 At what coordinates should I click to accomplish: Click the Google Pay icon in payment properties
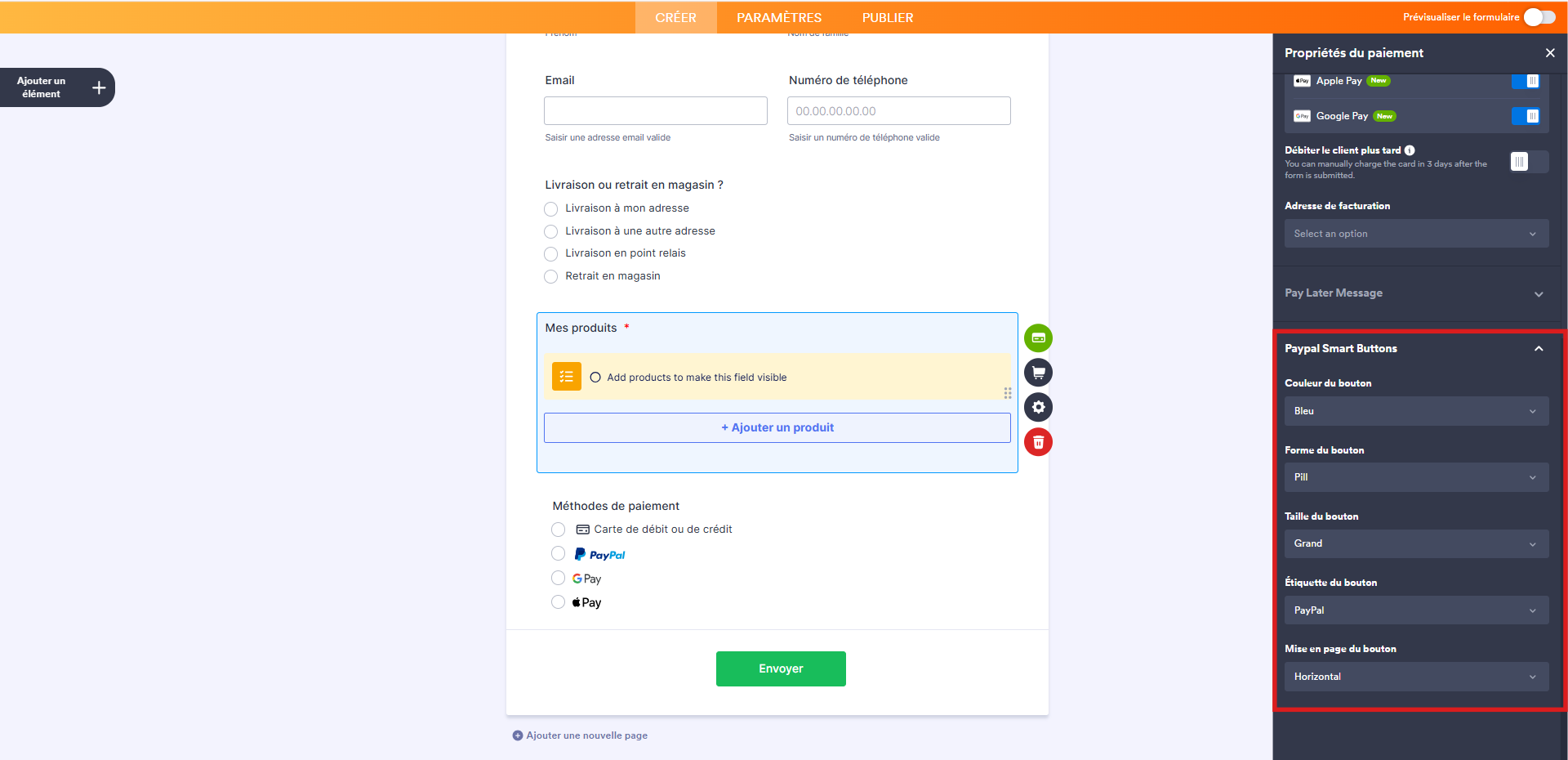[x=1302, y=116]
